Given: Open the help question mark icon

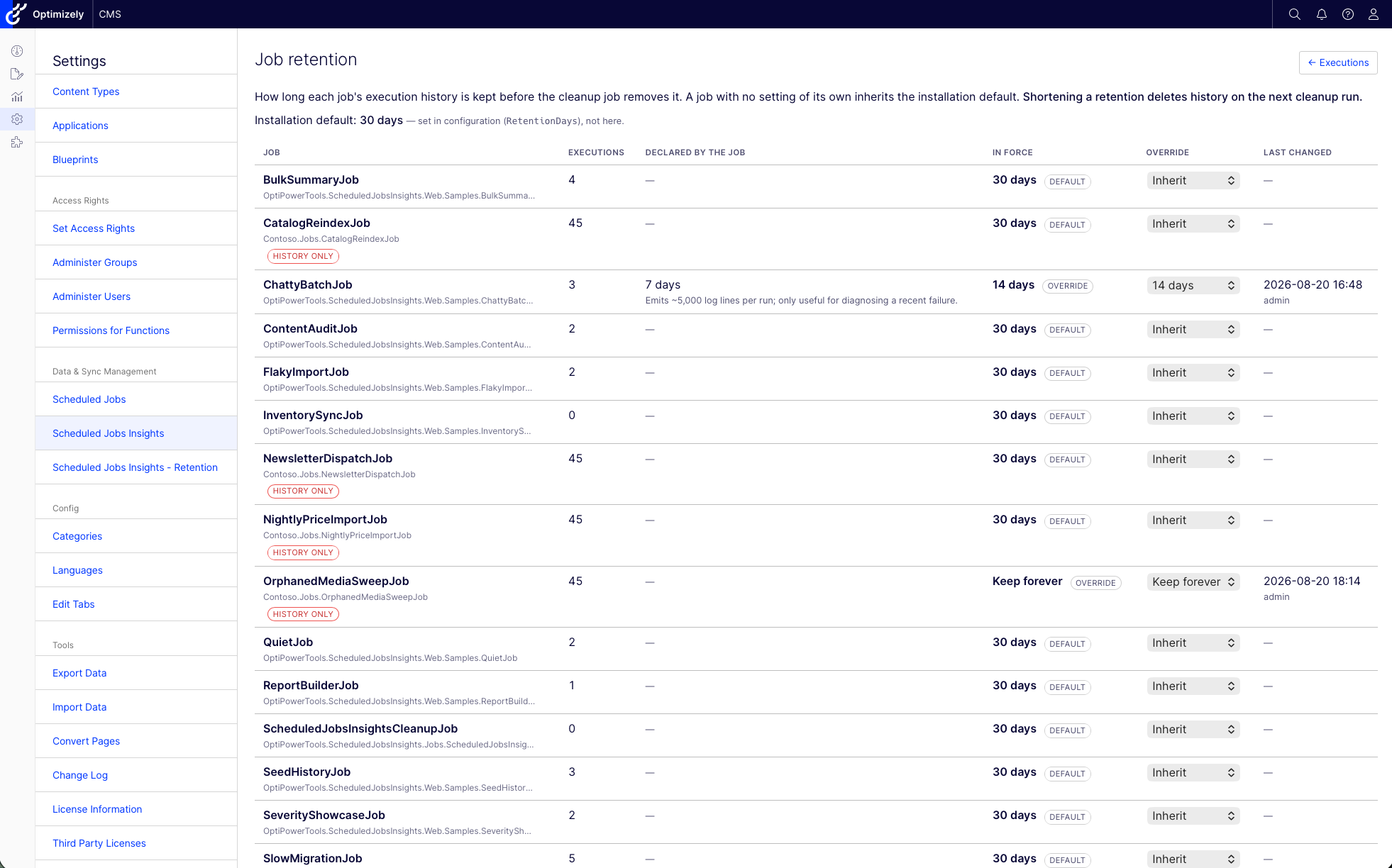Looking at the screenshot, I should click(x=1348, y=14).
